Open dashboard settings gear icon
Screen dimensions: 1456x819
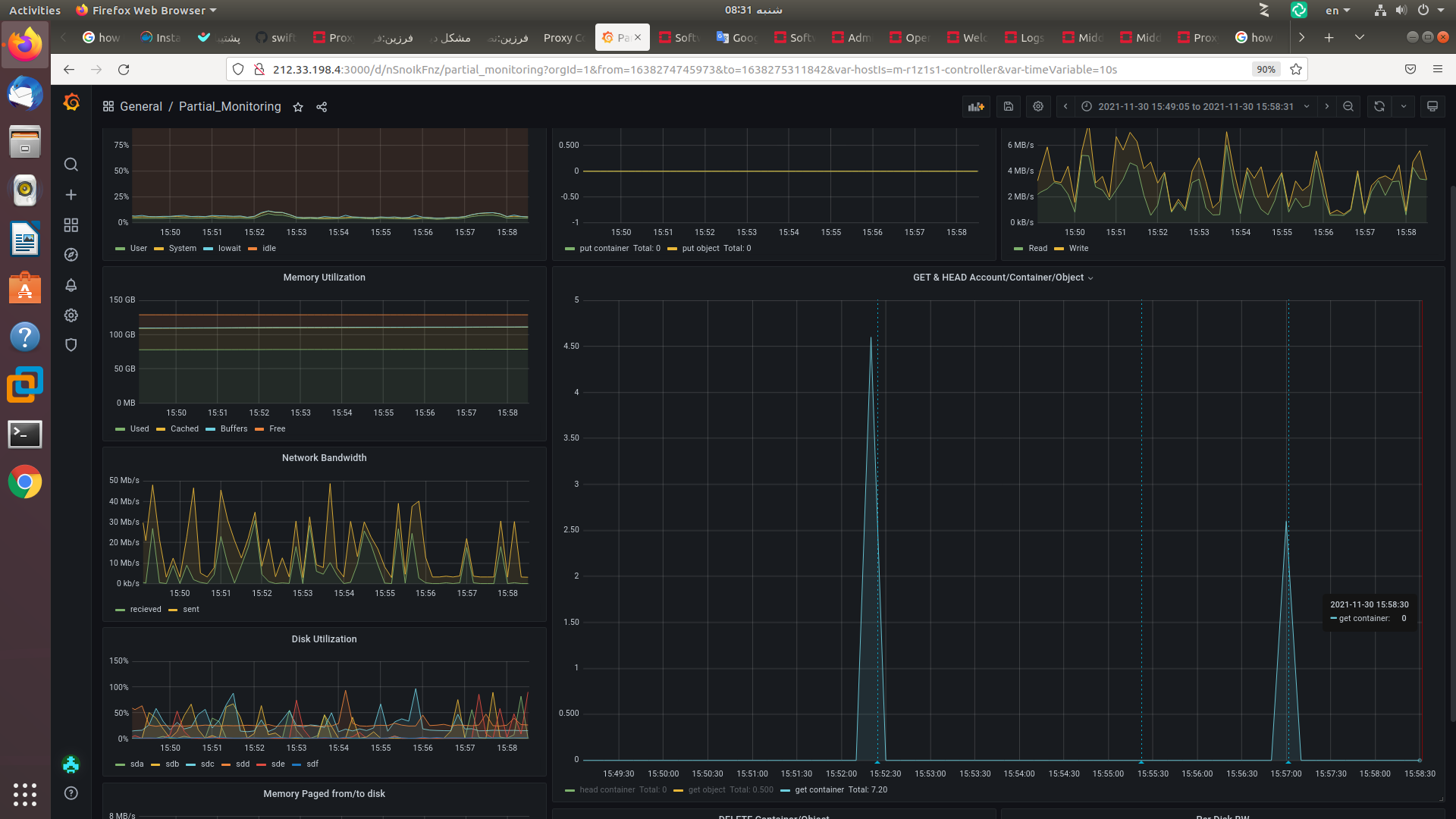click(x=1038, y=107)
